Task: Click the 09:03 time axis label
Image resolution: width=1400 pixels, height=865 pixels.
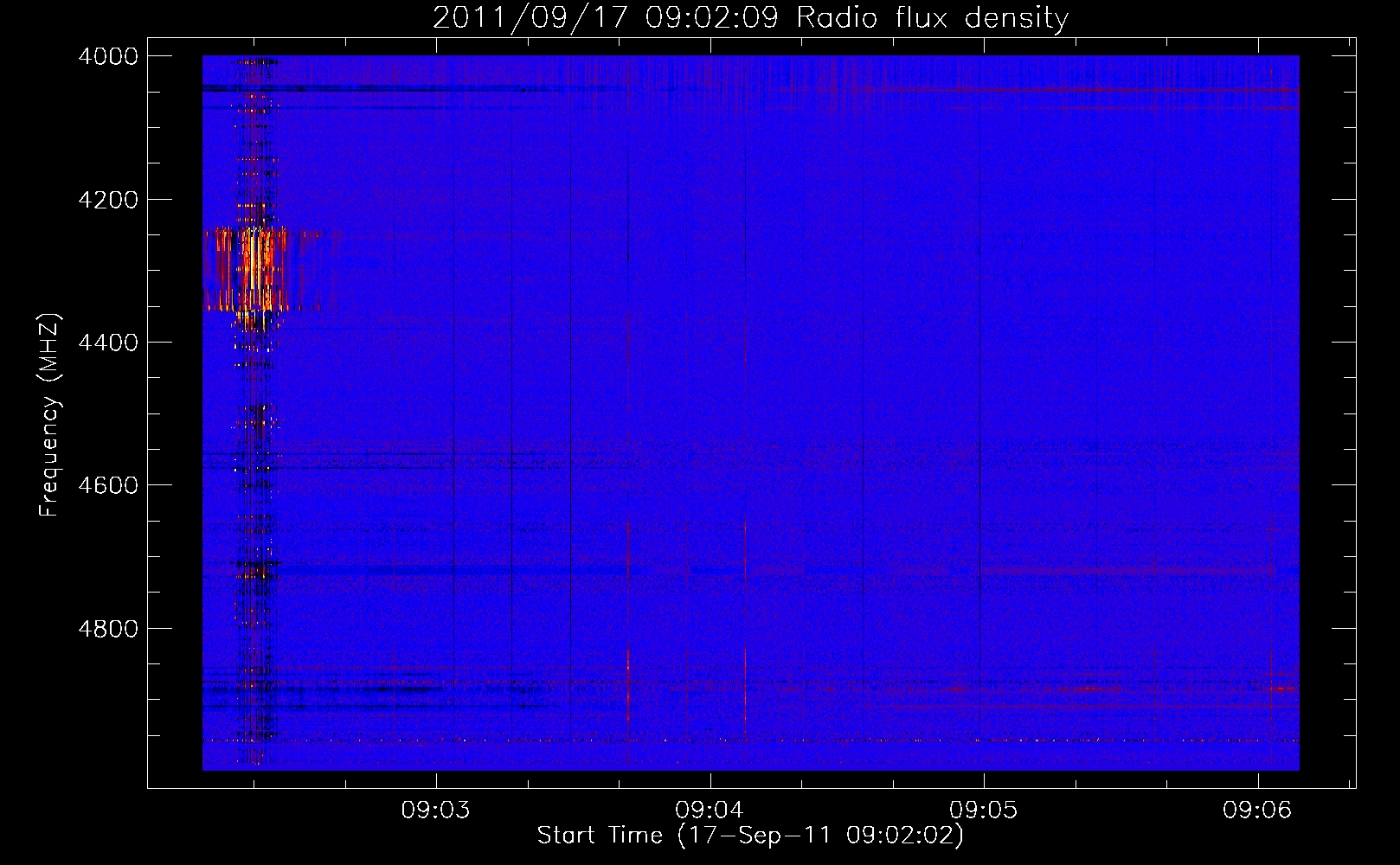Action: pos(436,810)
